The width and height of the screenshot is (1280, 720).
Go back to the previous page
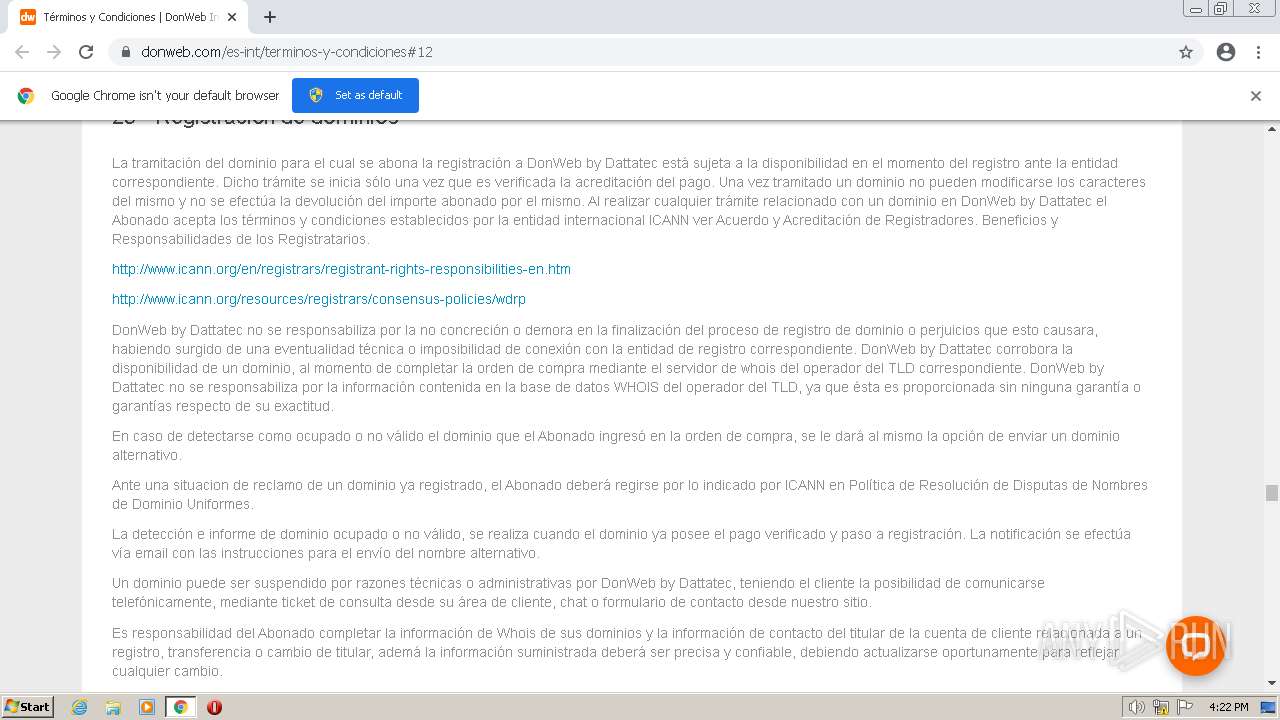point(22,52)
